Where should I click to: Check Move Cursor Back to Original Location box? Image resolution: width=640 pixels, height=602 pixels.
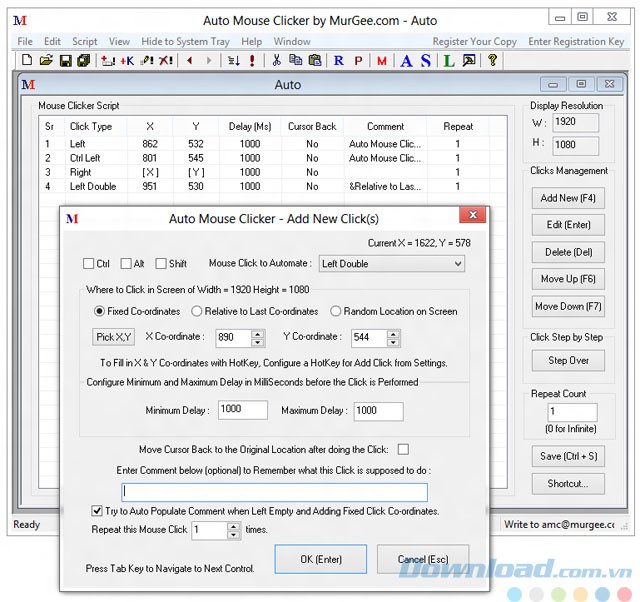coord(403,449)
